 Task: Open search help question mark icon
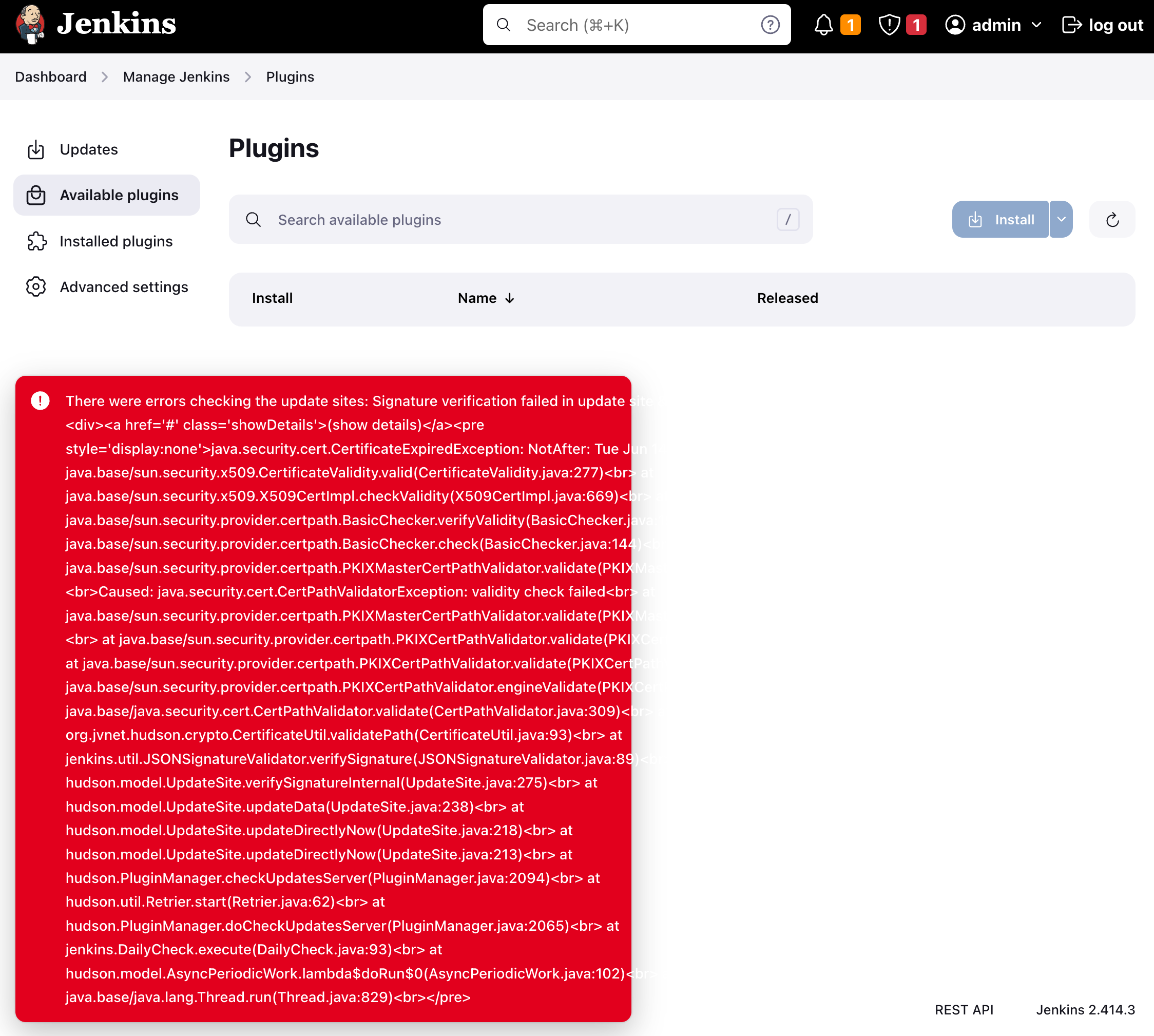tap(770, 25)
